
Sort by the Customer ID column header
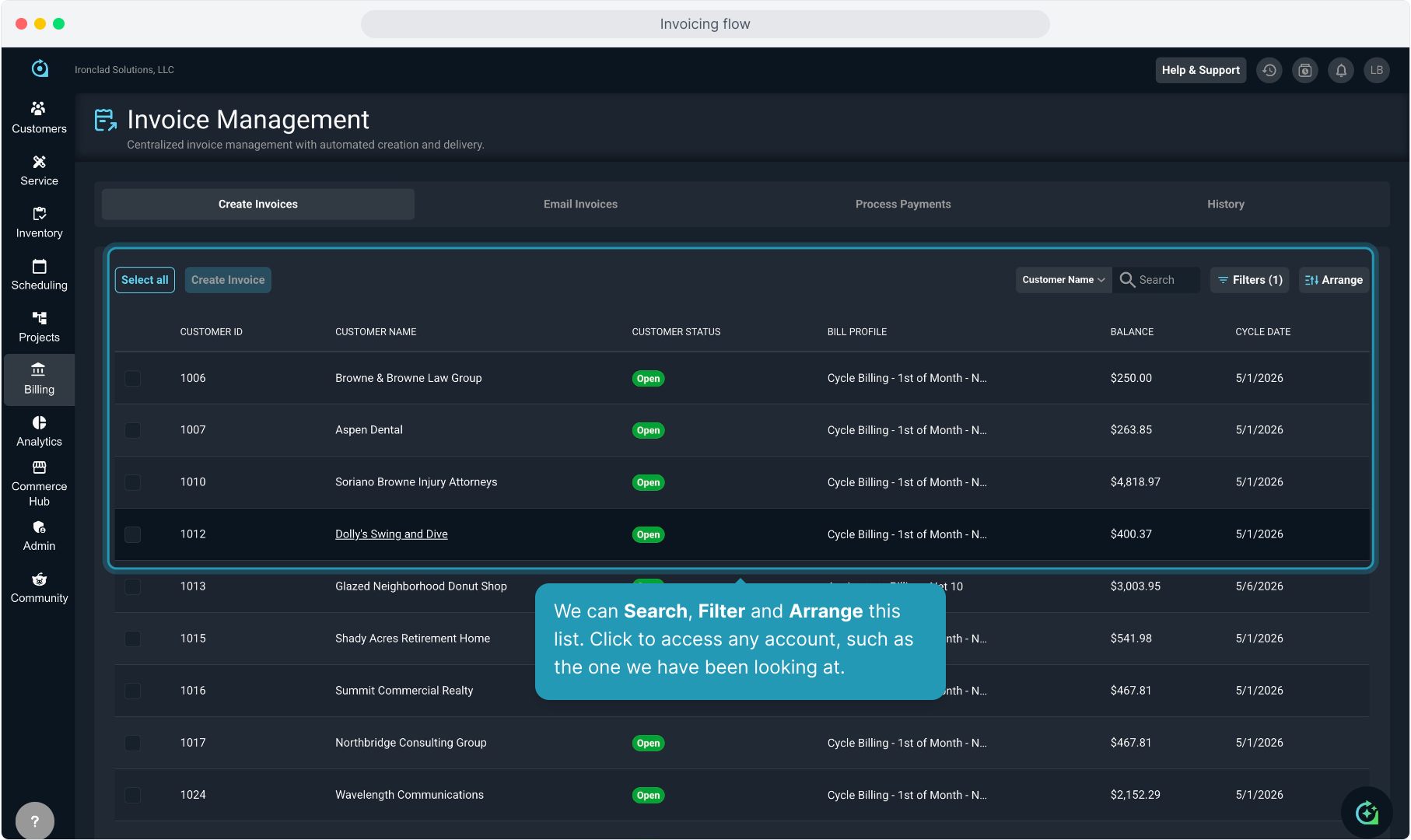212,332
